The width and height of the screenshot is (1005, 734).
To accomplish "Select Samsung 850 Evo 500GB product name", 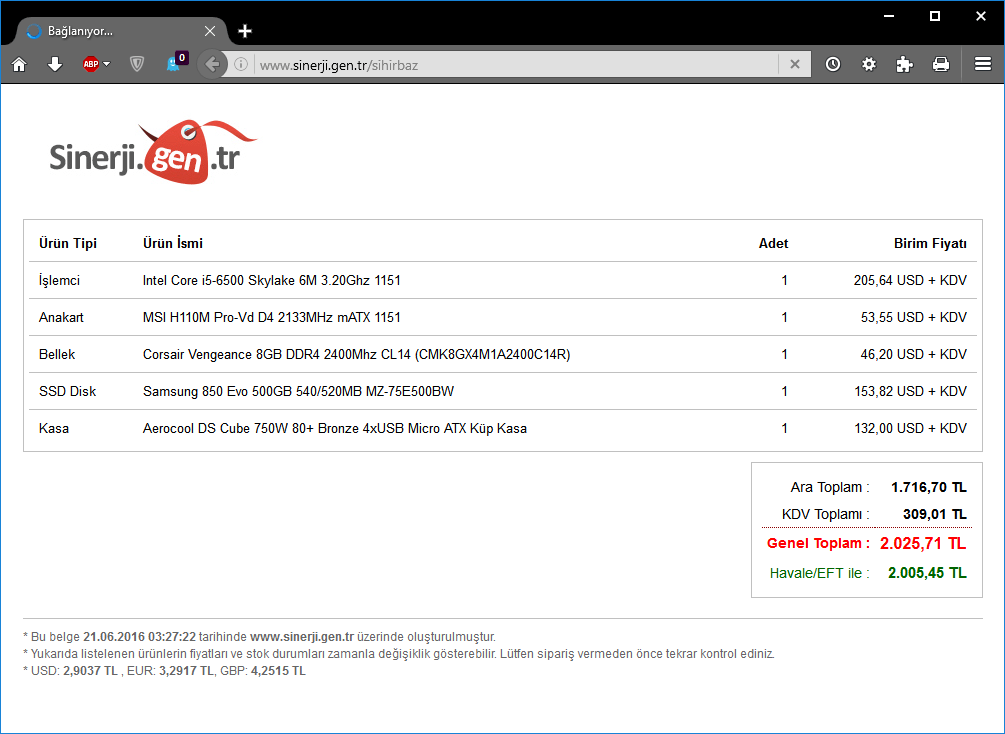I will coord(298,392).
